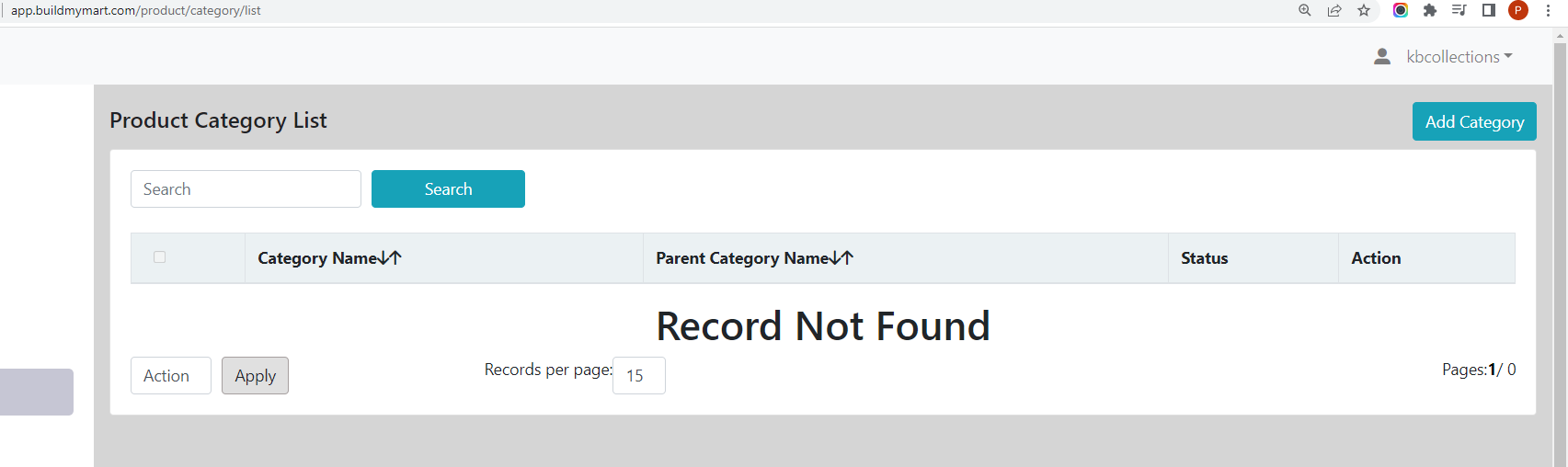Click the Add Category button
The width and height of the screenshot is (1568, 467).
coord(1474,121)
